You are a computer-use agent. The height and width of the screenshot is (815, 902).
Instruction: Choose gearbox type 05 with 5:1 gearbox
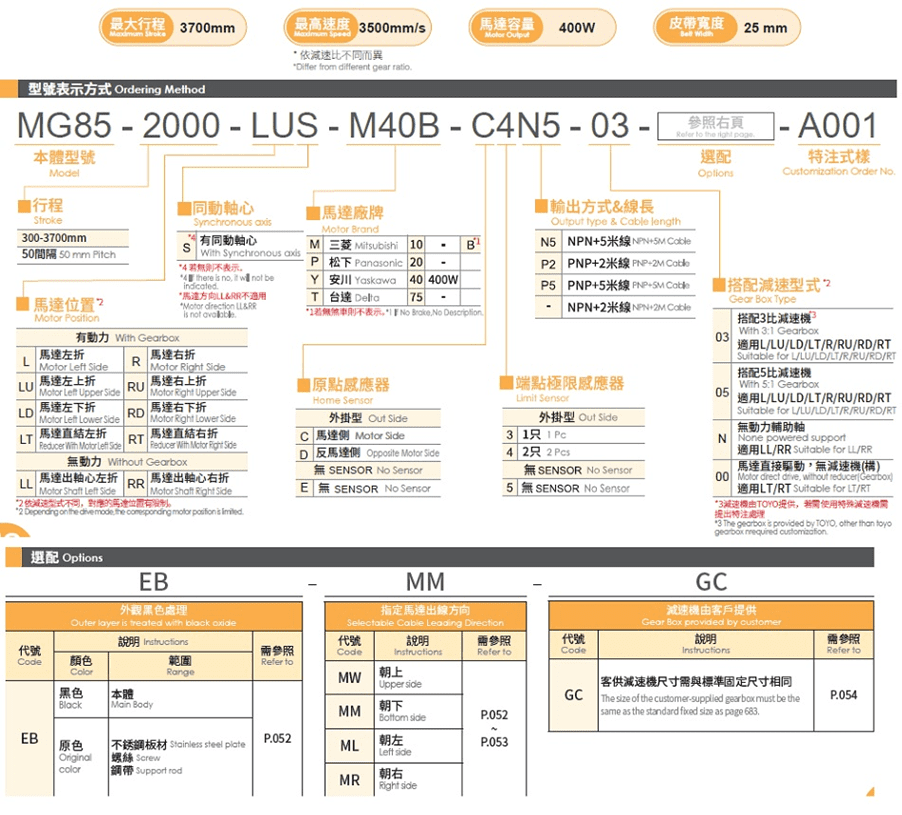pos(804,389)
